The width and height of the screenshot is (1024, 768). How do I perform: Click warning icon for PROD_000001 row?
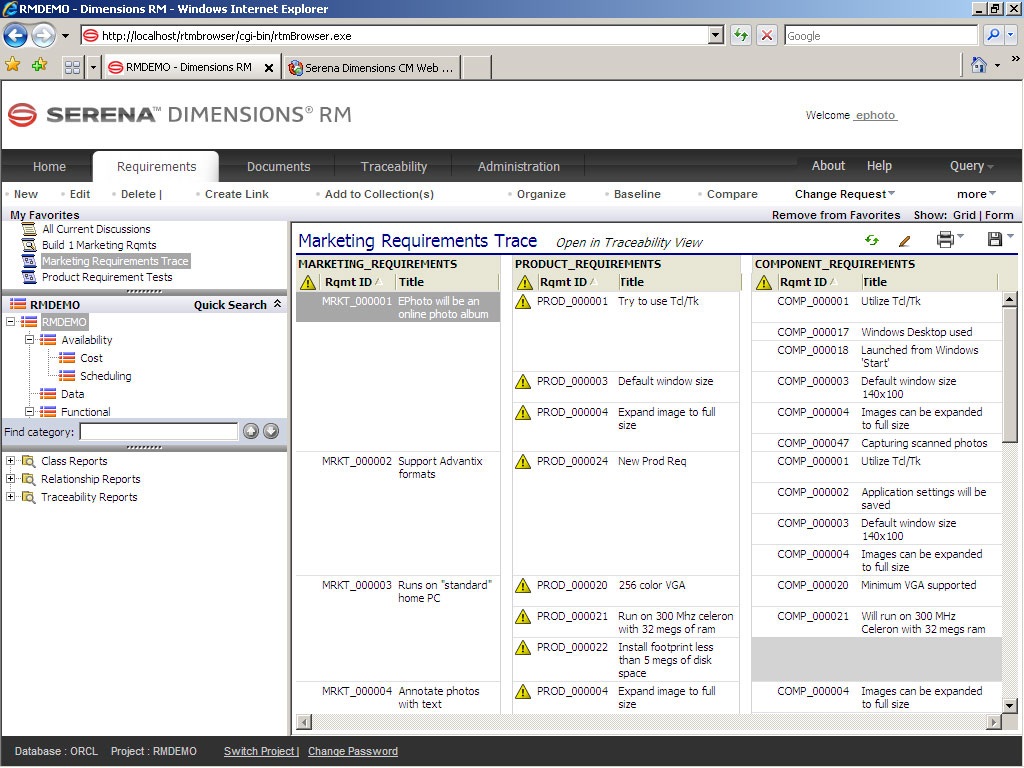[522, 302]
